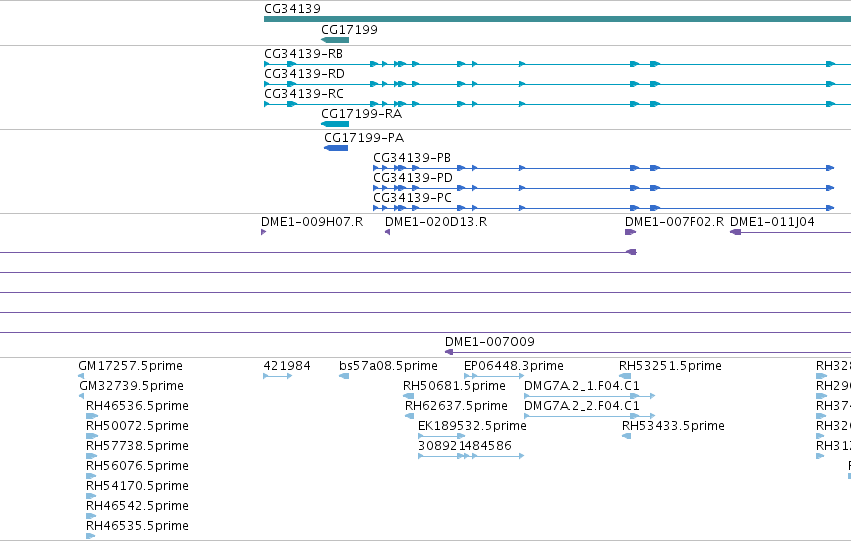Select the CG17199-RA label

[361, 114]
